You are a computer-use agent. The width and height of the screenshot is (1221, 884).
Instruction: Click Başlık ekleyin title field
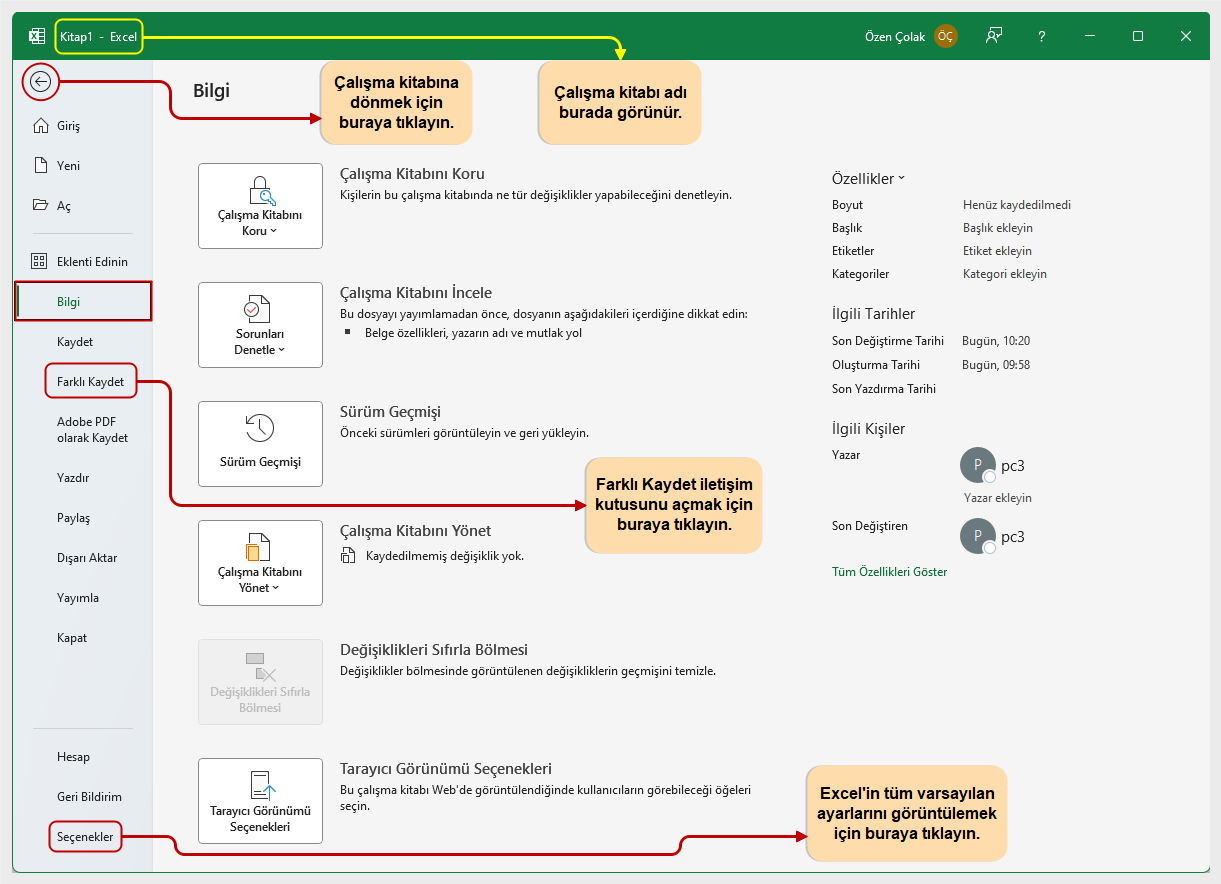pos(998,228)
